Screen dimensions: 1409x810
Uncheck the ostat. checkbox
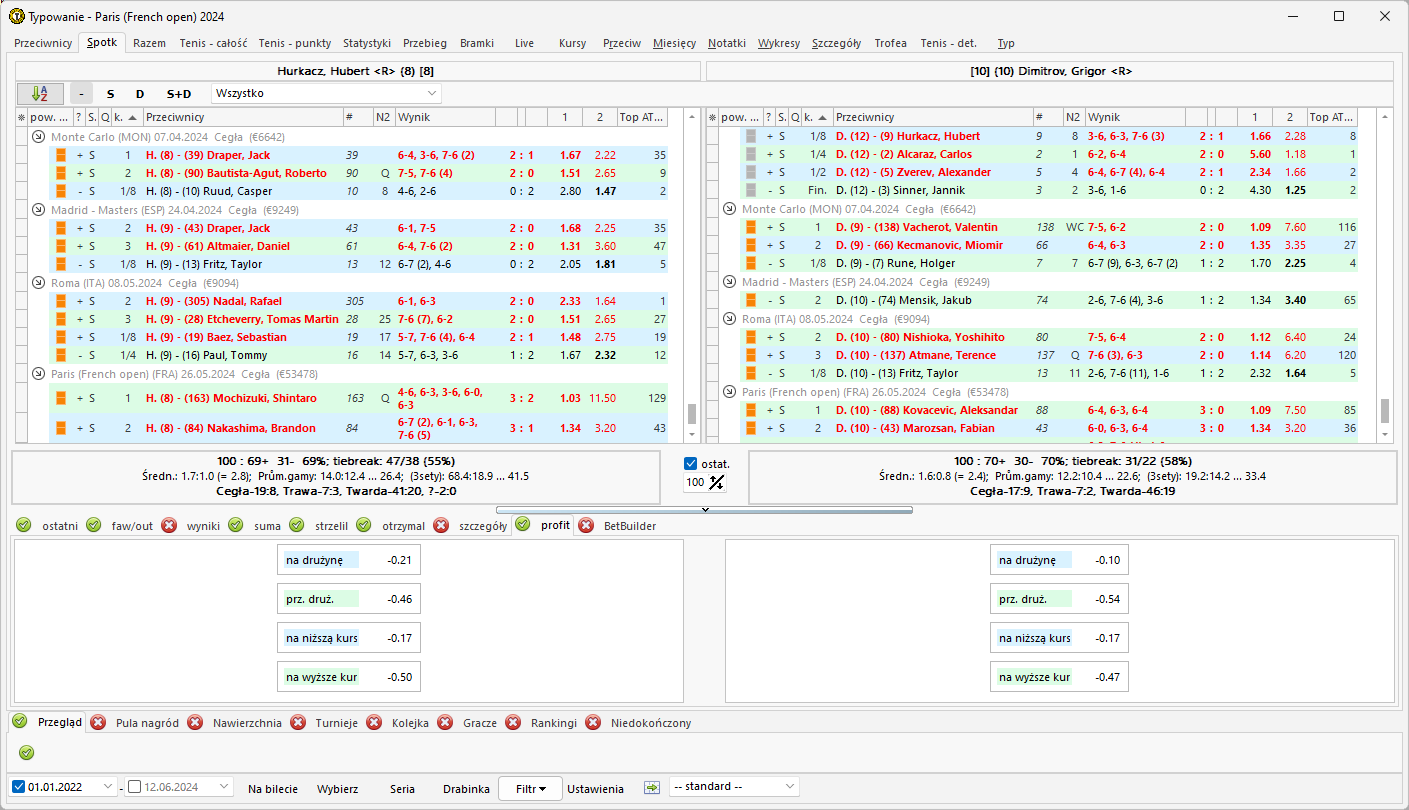click(691, 464)
